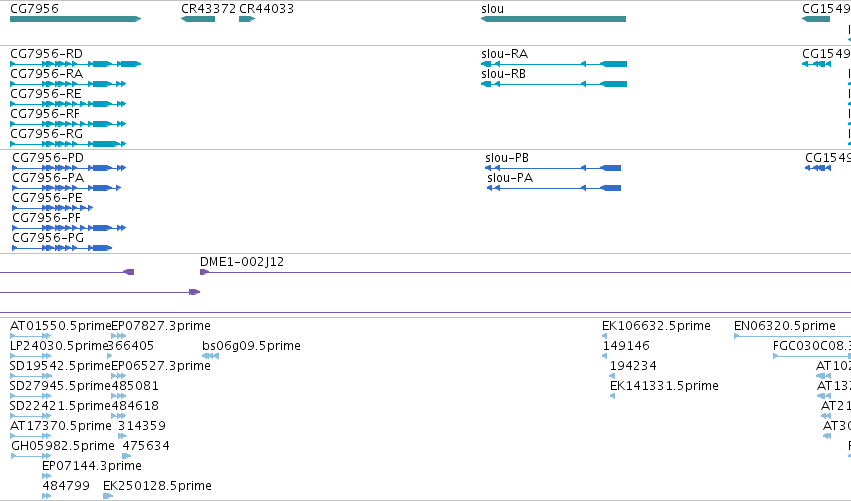Open CG7956-RF transcript label
The width and height of the screenshot is (851, 501).
45,114
